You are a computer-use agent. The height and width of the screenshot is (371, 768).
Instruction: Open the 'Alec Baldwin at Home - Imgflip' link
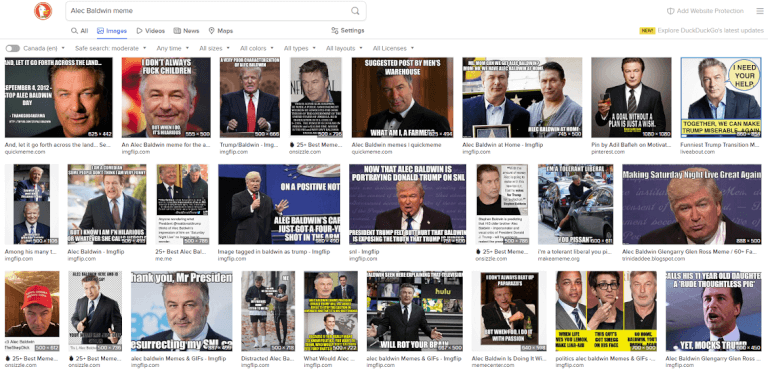[497, 145]
